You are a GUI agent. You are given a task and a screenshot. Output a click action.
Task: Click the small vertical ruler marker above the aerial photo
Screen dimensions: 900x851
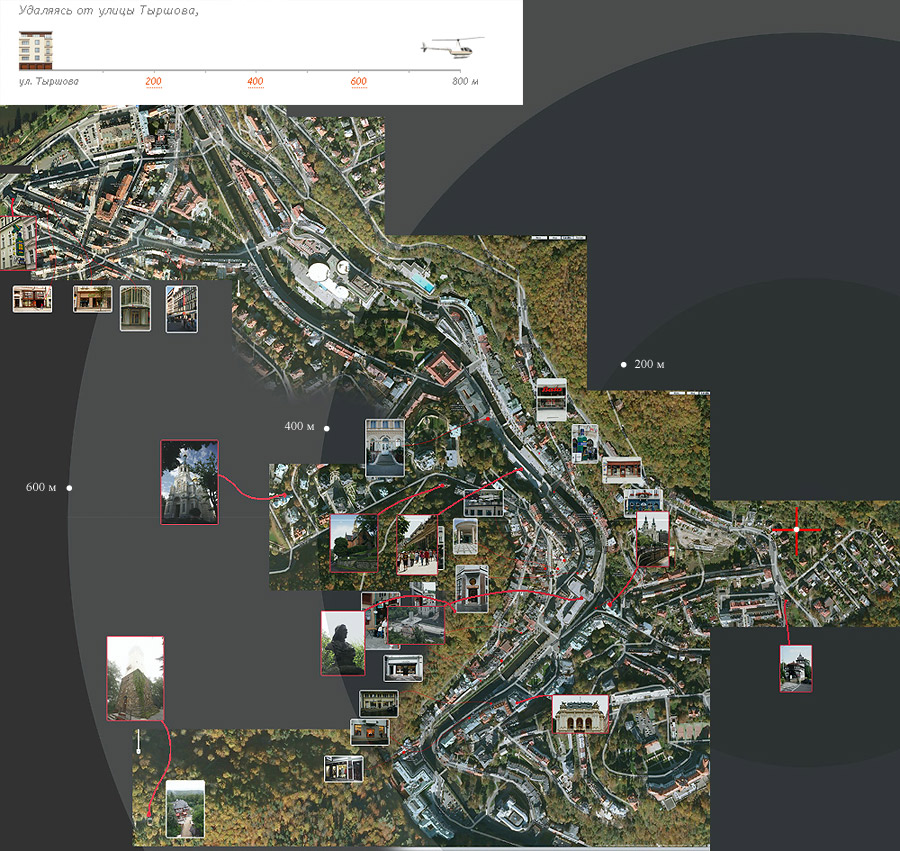138,740
